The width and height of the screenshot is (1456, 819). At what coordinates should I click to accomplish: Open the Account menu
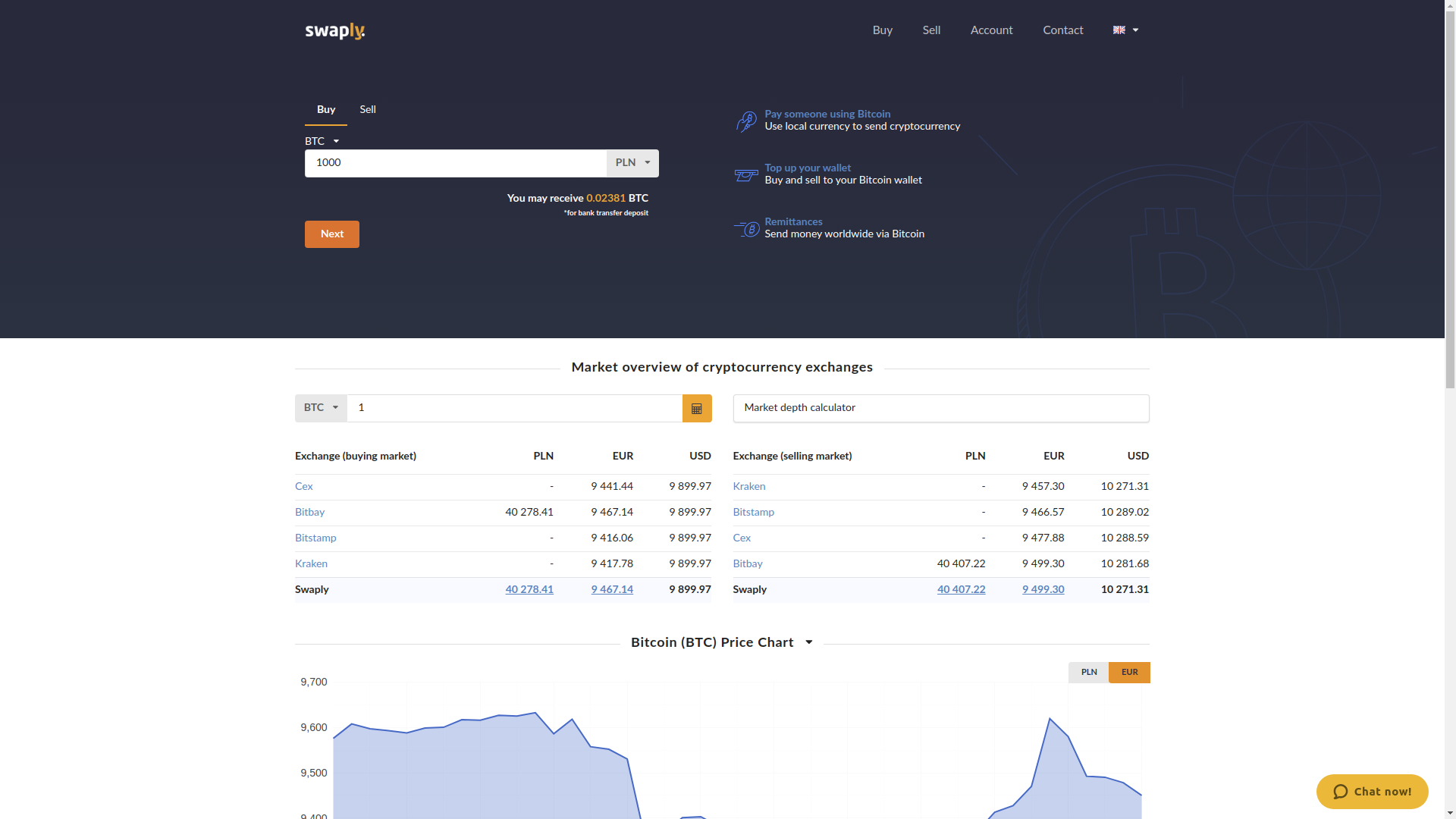click(991, 30)
